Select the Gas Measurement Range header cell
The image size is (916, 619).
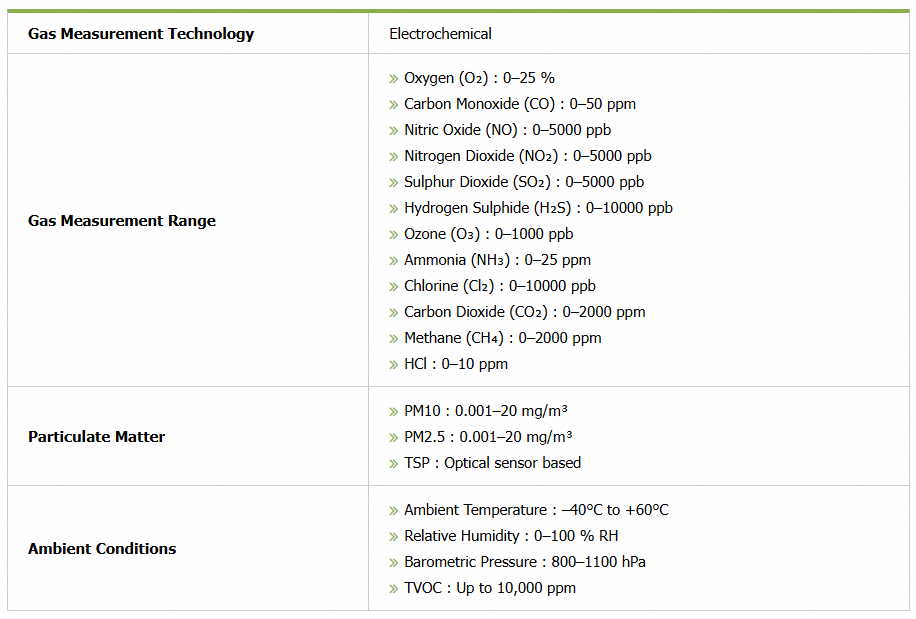click(122, 221)
